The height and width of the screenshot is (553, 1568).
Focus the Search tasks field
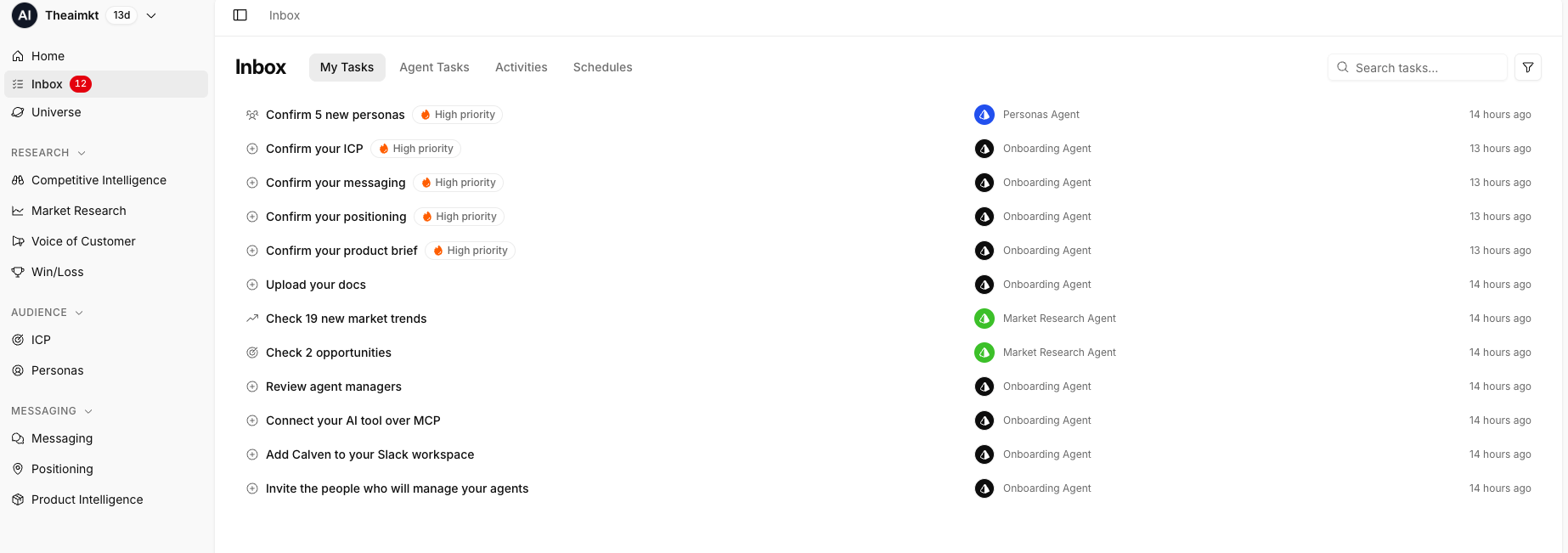click(x=1417, y=67)
